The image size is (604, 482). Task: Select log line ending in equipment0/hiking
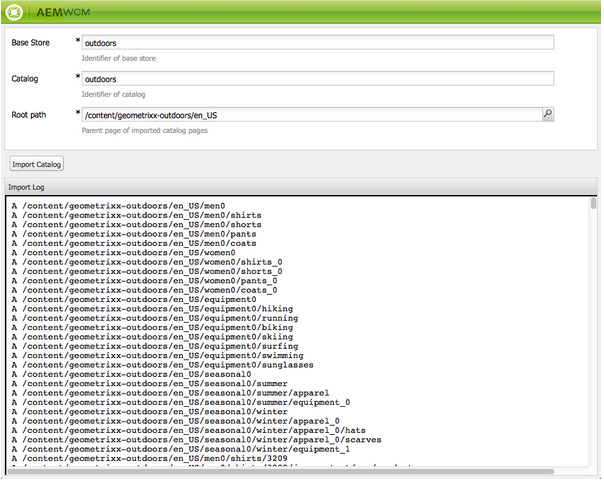152,309
